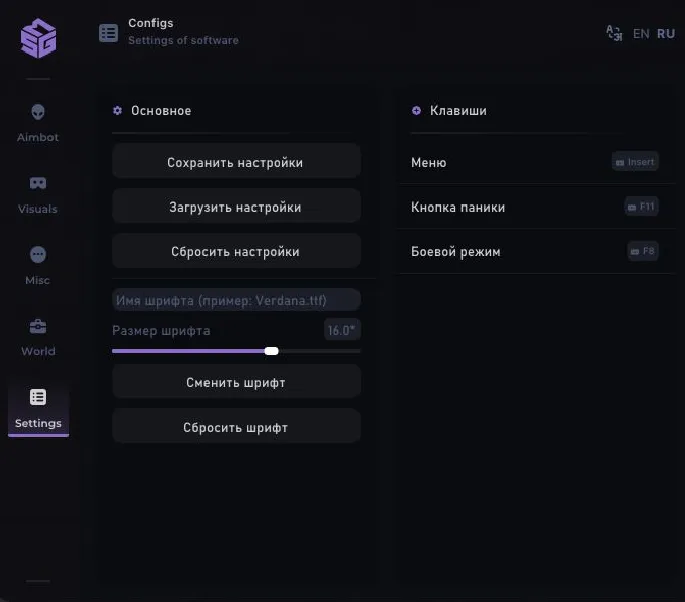Click the Configs list icon in header
685x602 pixels.
point(108,33)
